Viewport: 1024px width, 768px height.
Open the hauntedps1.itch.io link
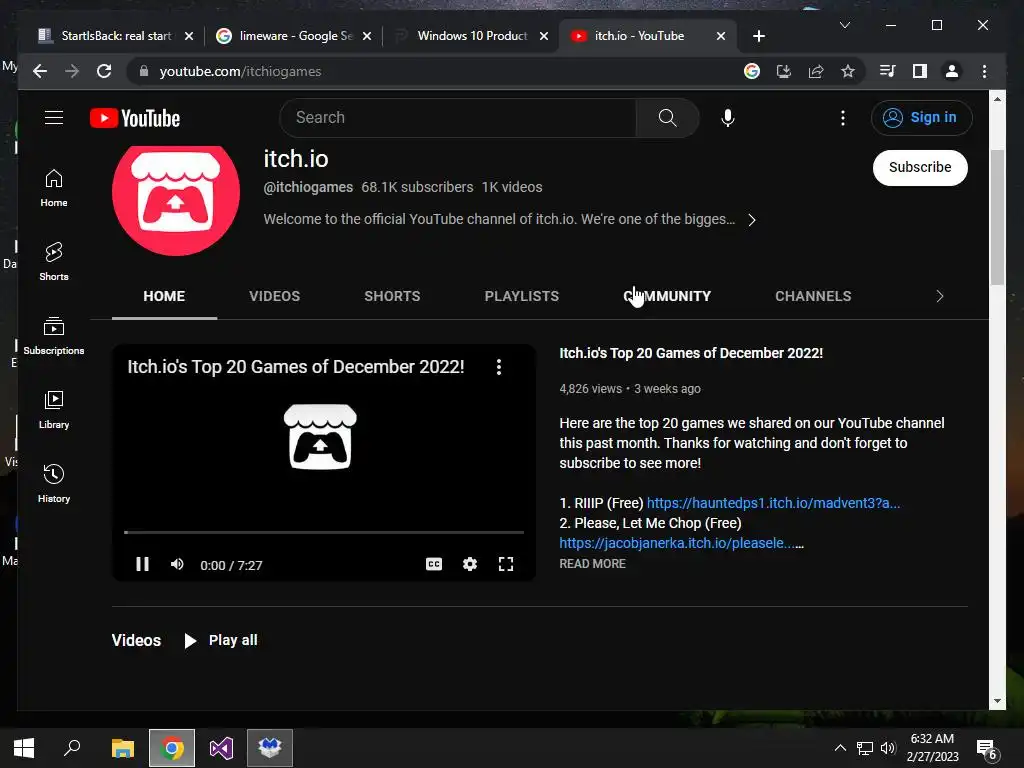(x=773, y=503)
